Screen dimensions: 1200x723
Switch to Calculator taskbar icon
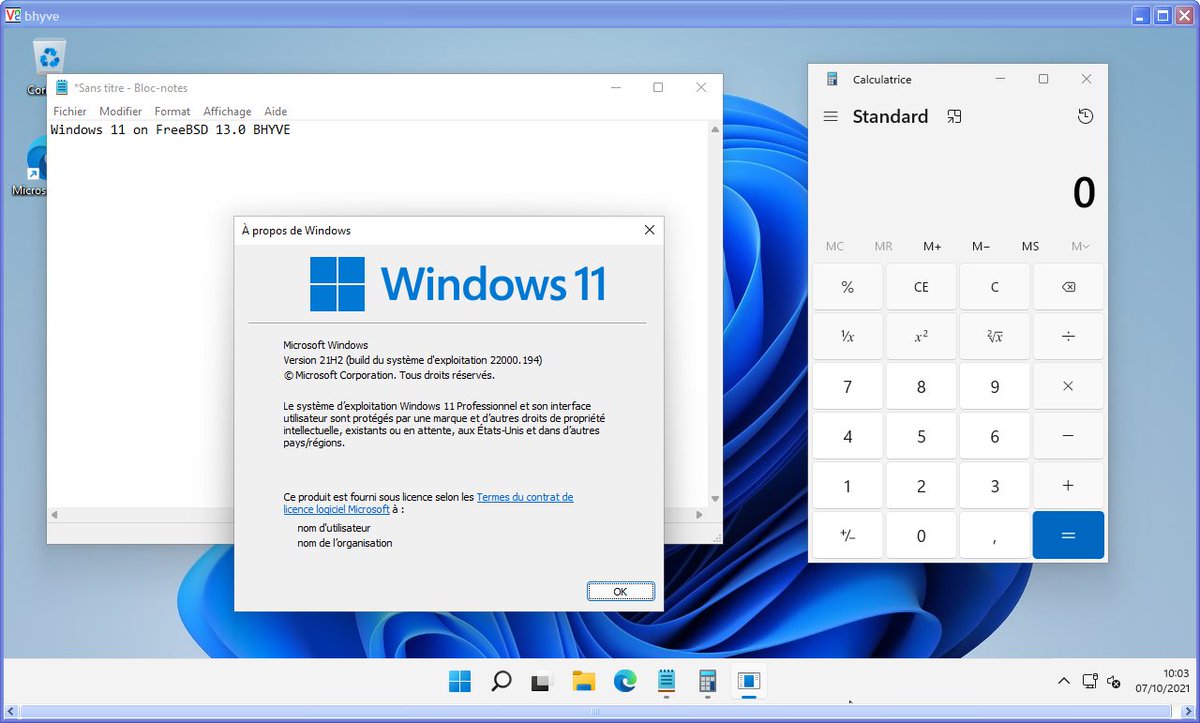pyautogui.click(x=707, y=682)
